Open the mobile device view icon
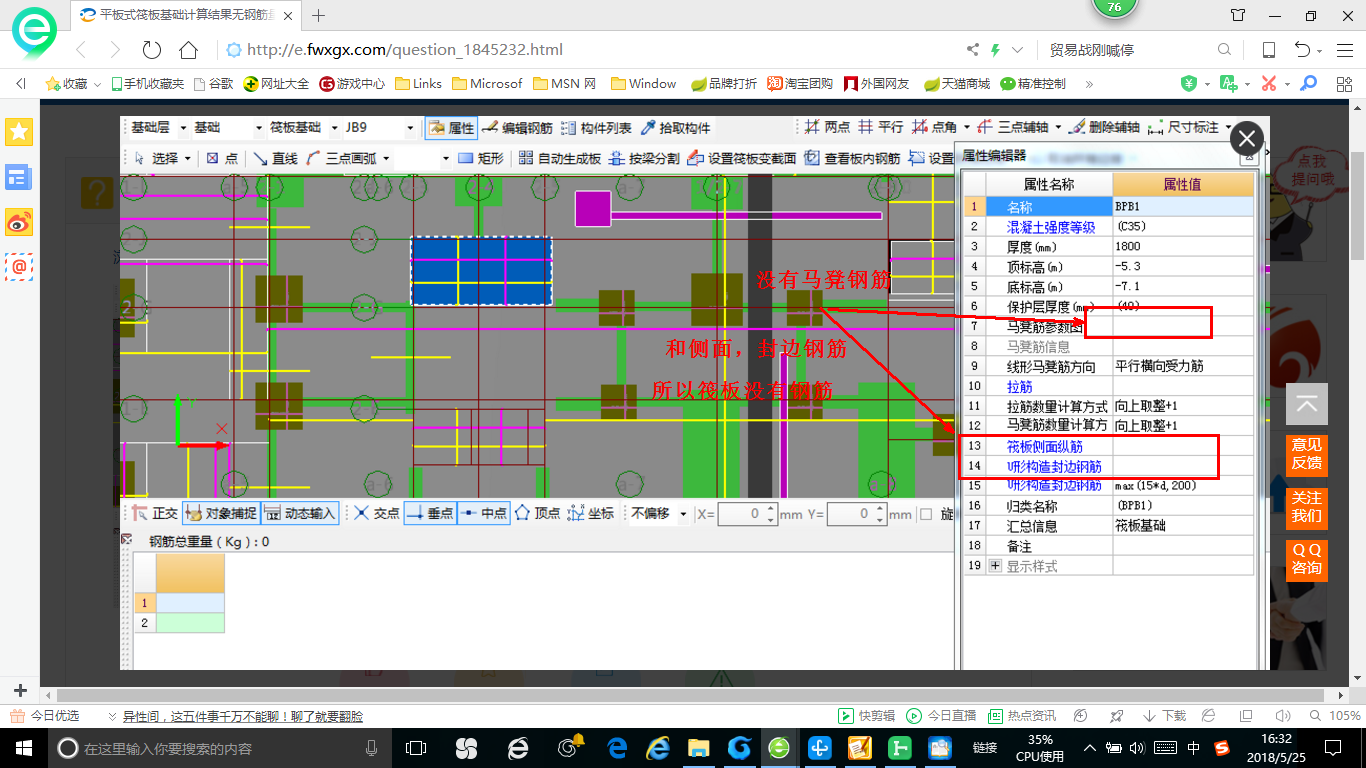 [x=1269, y=50]
